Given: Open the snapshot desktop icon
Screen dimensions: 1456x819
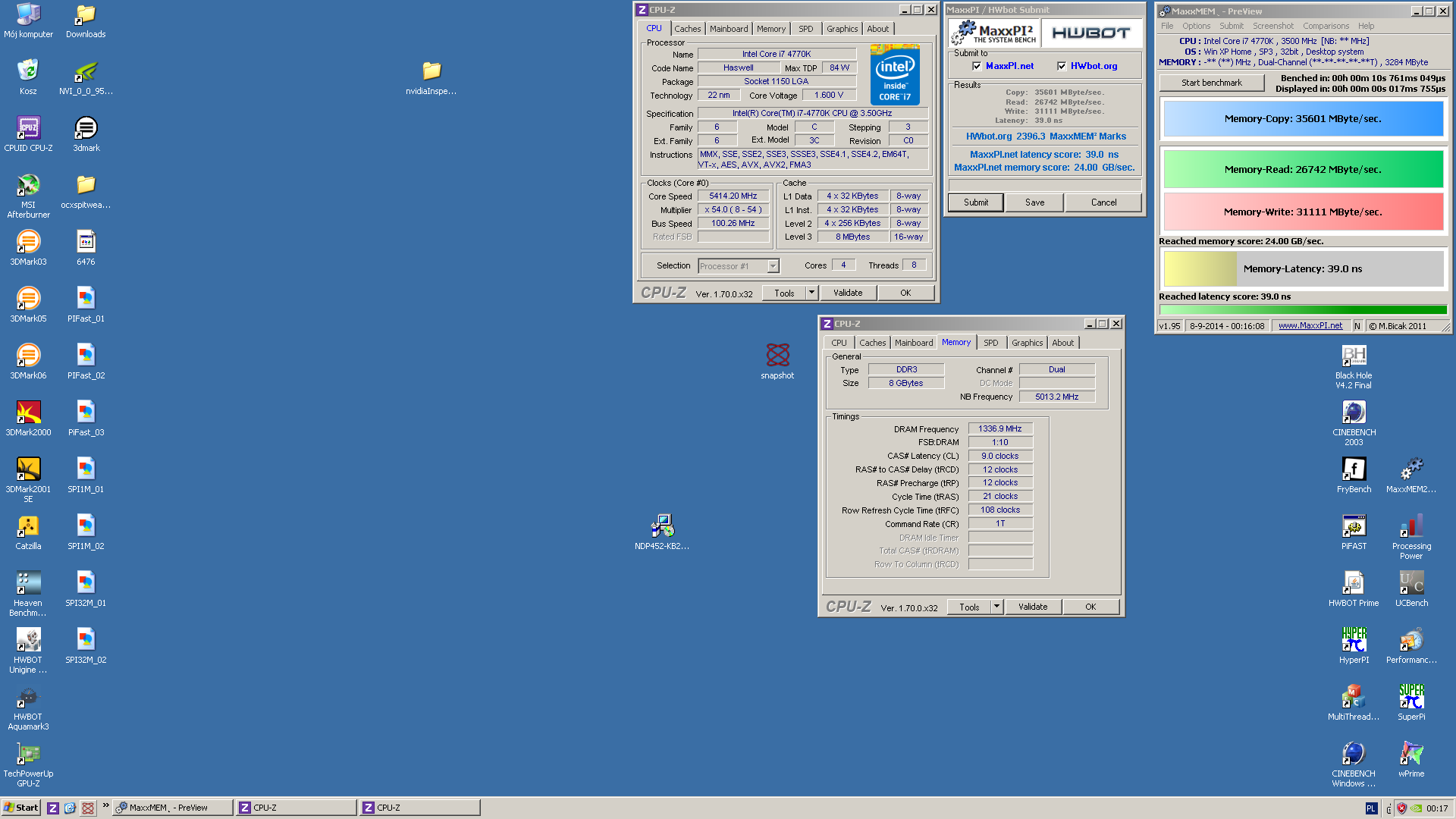Looking at the screenshot, I should tap(777, 361).
